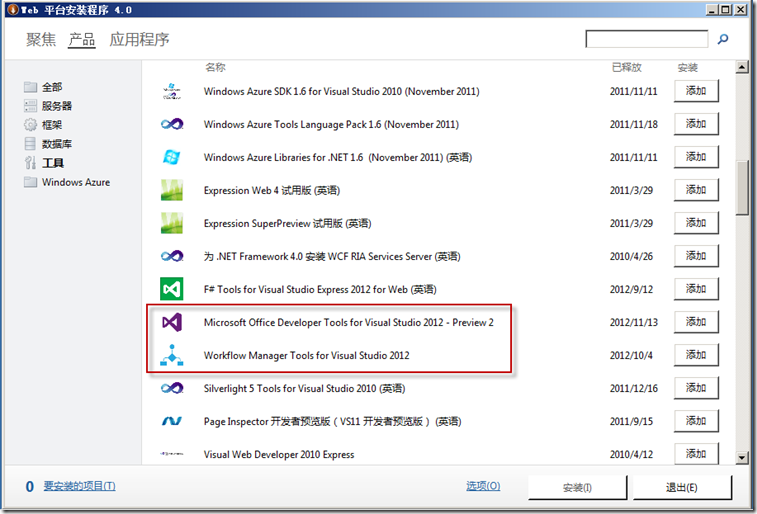Click the 退出(E) exit button
The height and width of the screenshot is (514, 757).
[x=682, y=487]
